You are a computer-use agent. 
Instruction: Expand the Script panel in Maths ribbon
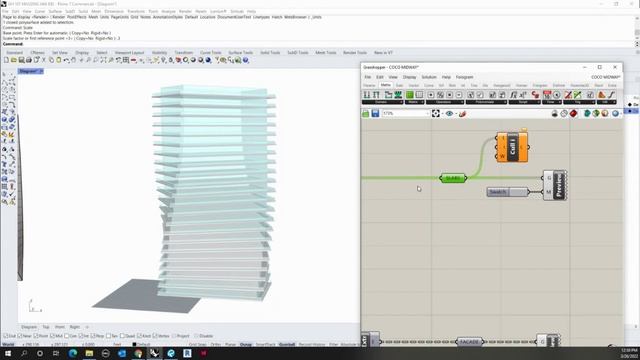[524, 102]
